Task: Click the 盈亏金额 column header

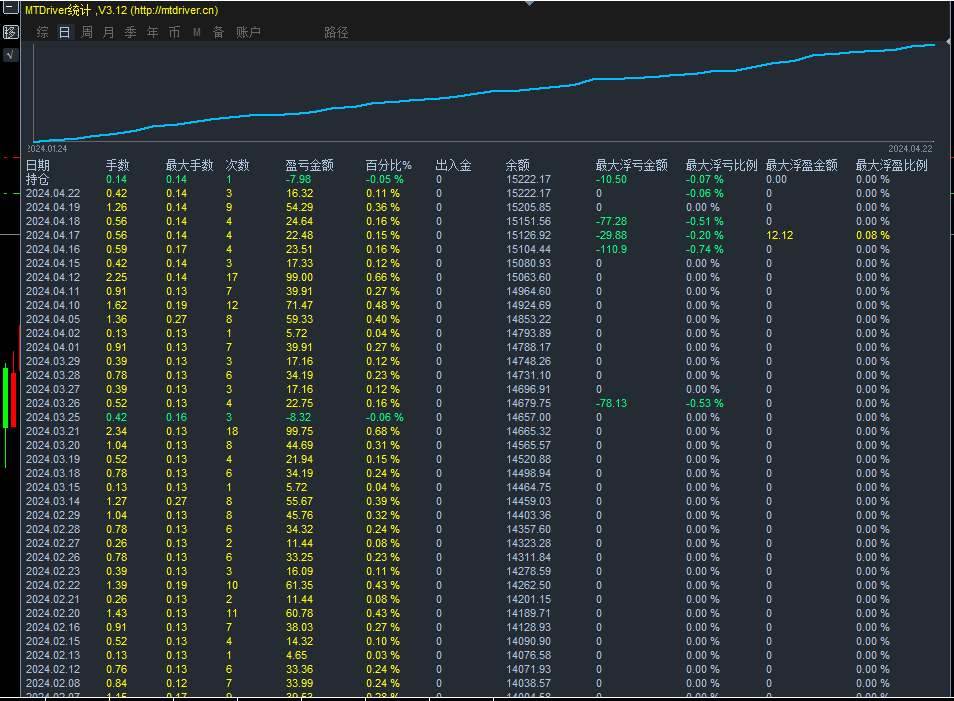Action: [310, 166]
